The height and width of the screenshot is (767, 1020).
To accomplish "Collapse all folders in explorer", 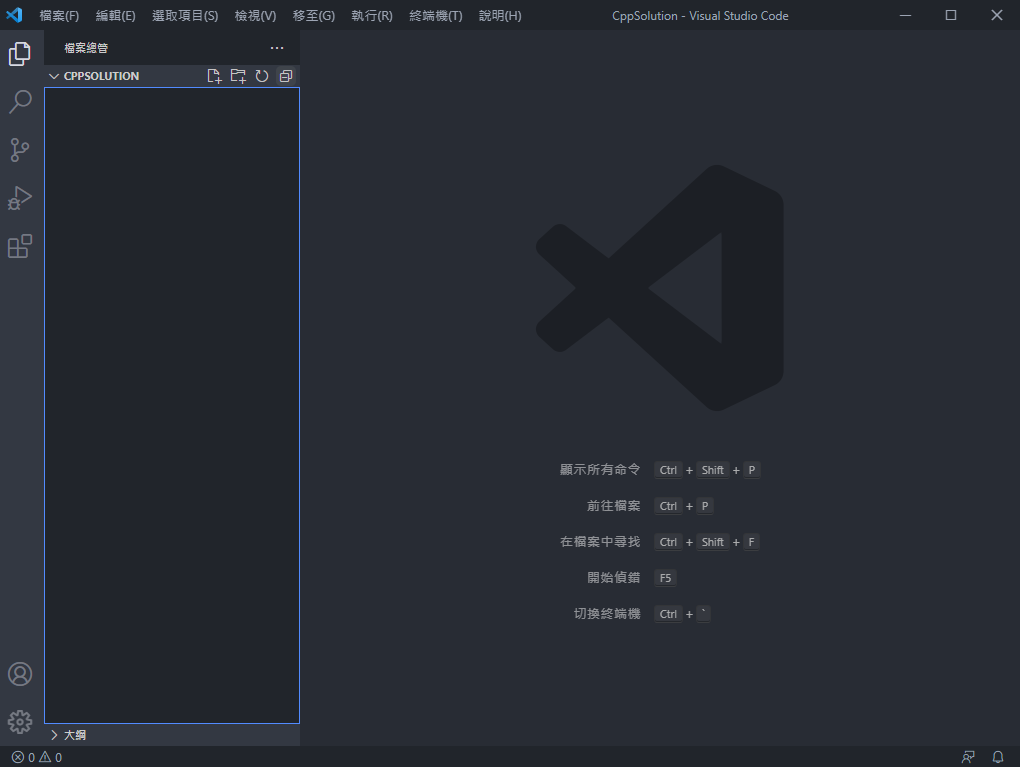I will coord(286,76).
